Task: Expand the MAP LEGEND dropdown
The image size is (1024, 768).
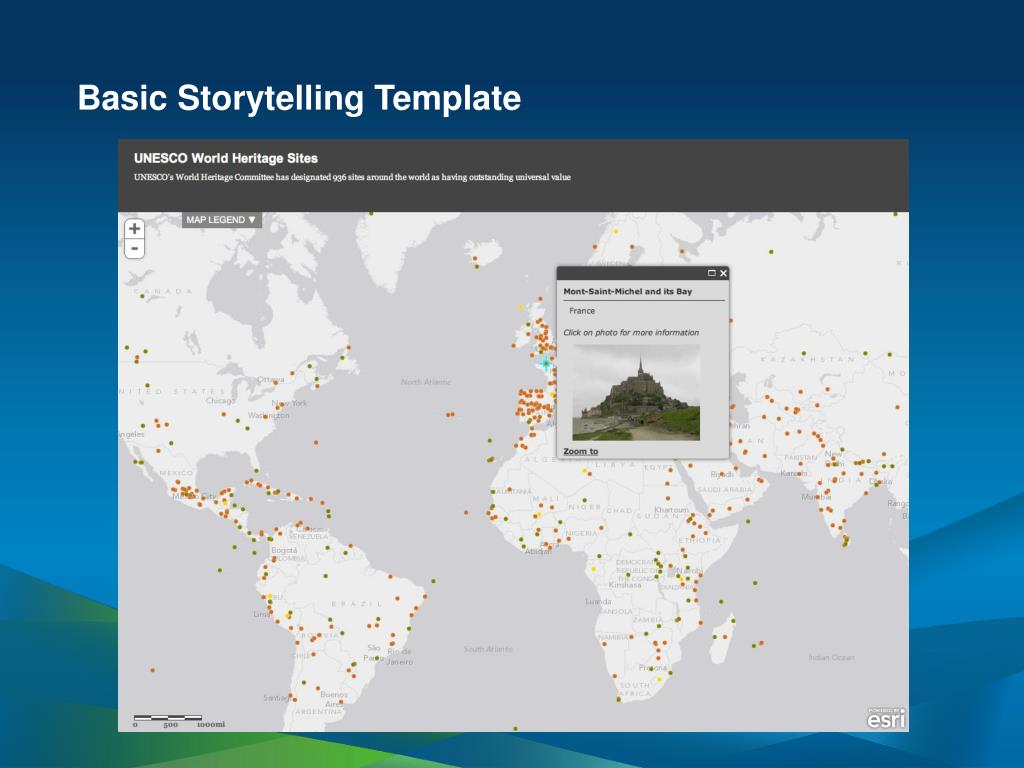Action: pos(221,220)
